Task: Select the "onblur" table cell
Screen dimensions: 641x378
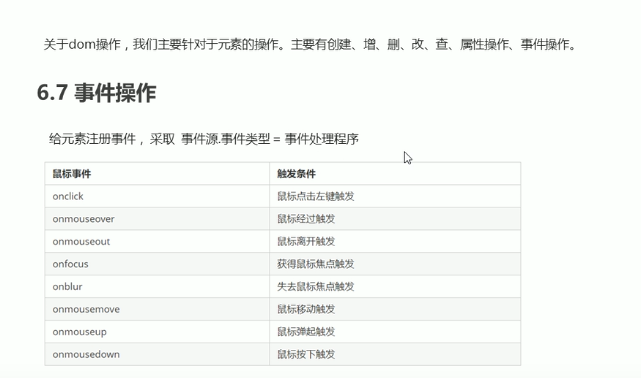Action: coord(157,286)
